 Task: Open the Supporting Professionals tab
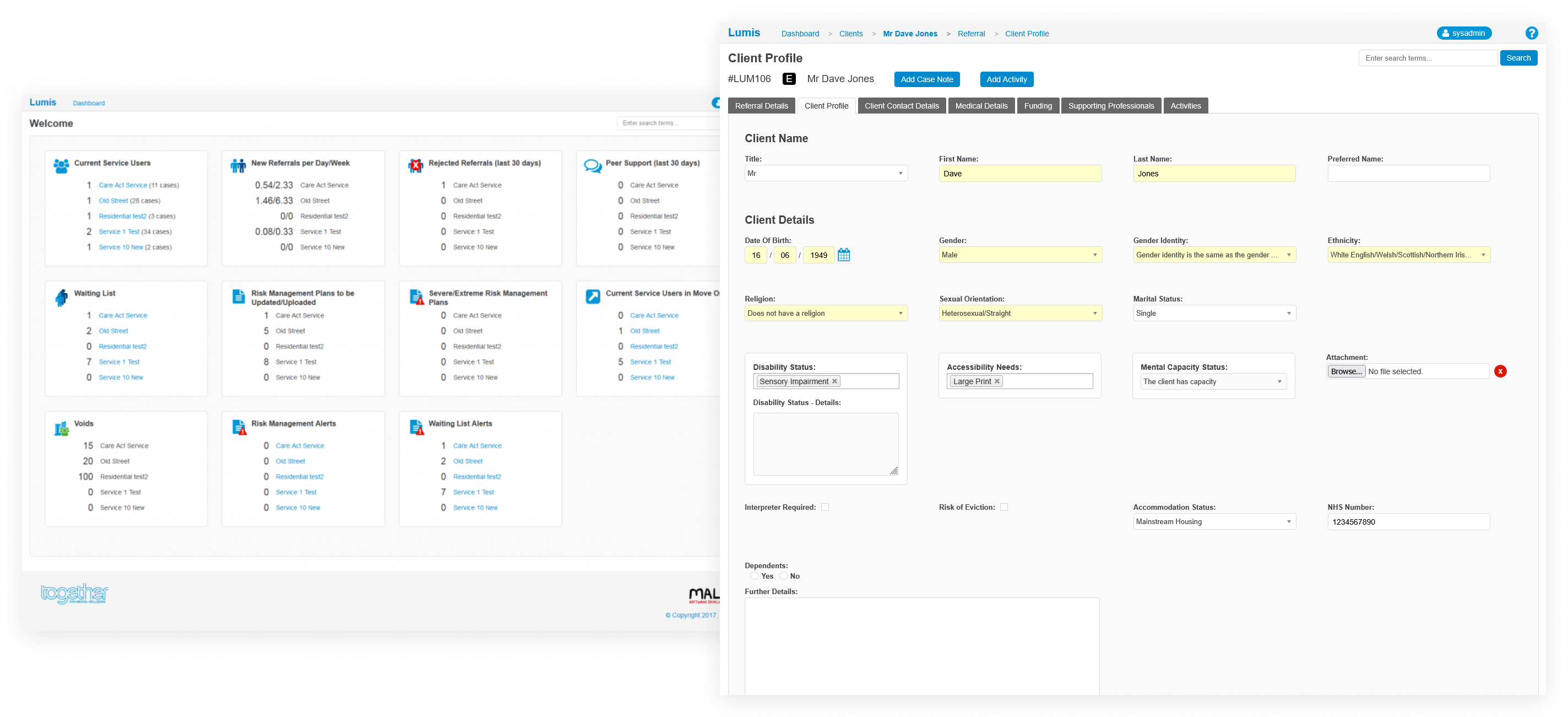point(1110,106)
